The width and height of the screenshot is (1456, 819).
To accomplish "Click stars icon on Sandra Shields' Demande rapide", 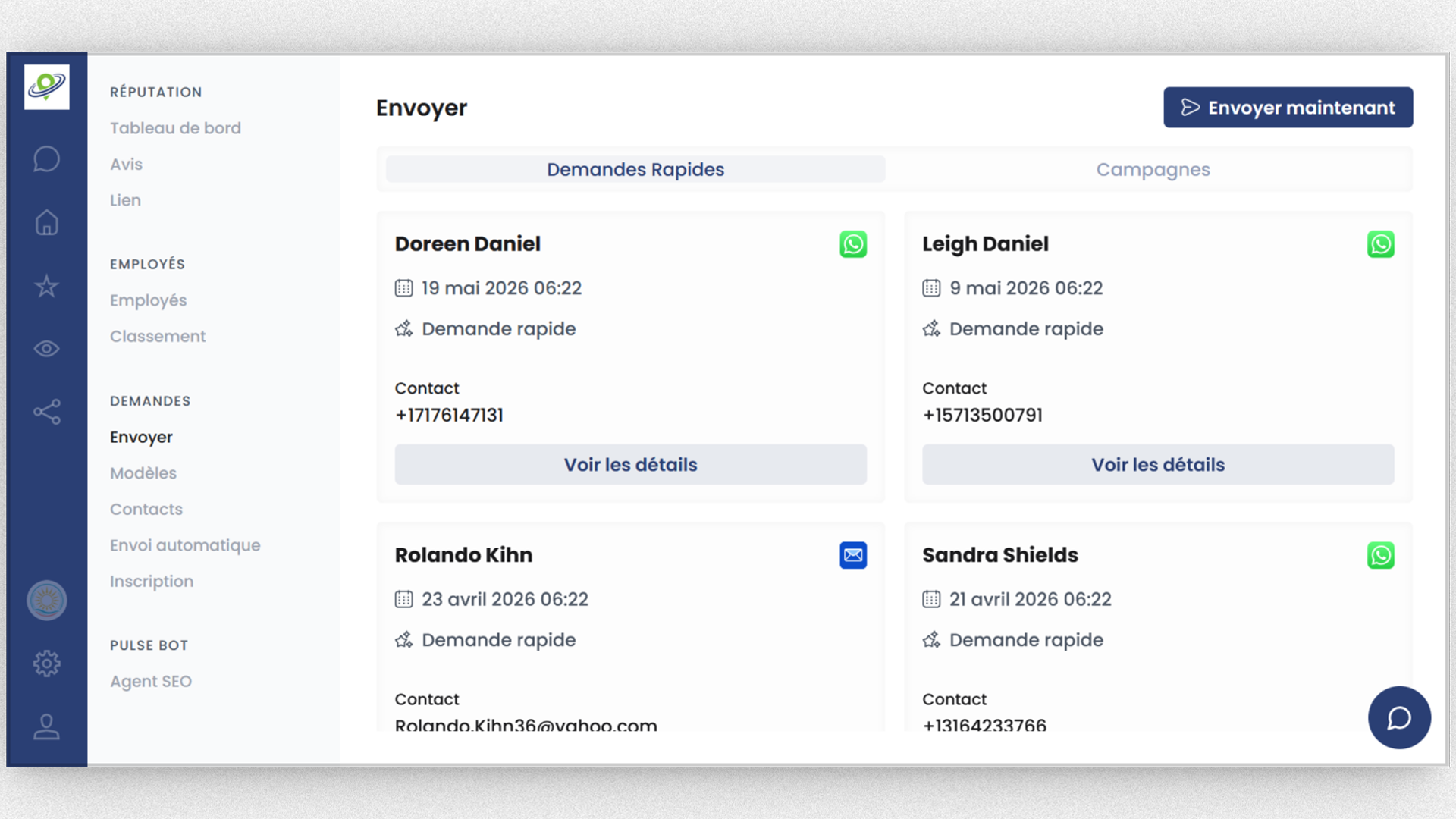I will tap(931, 640).
